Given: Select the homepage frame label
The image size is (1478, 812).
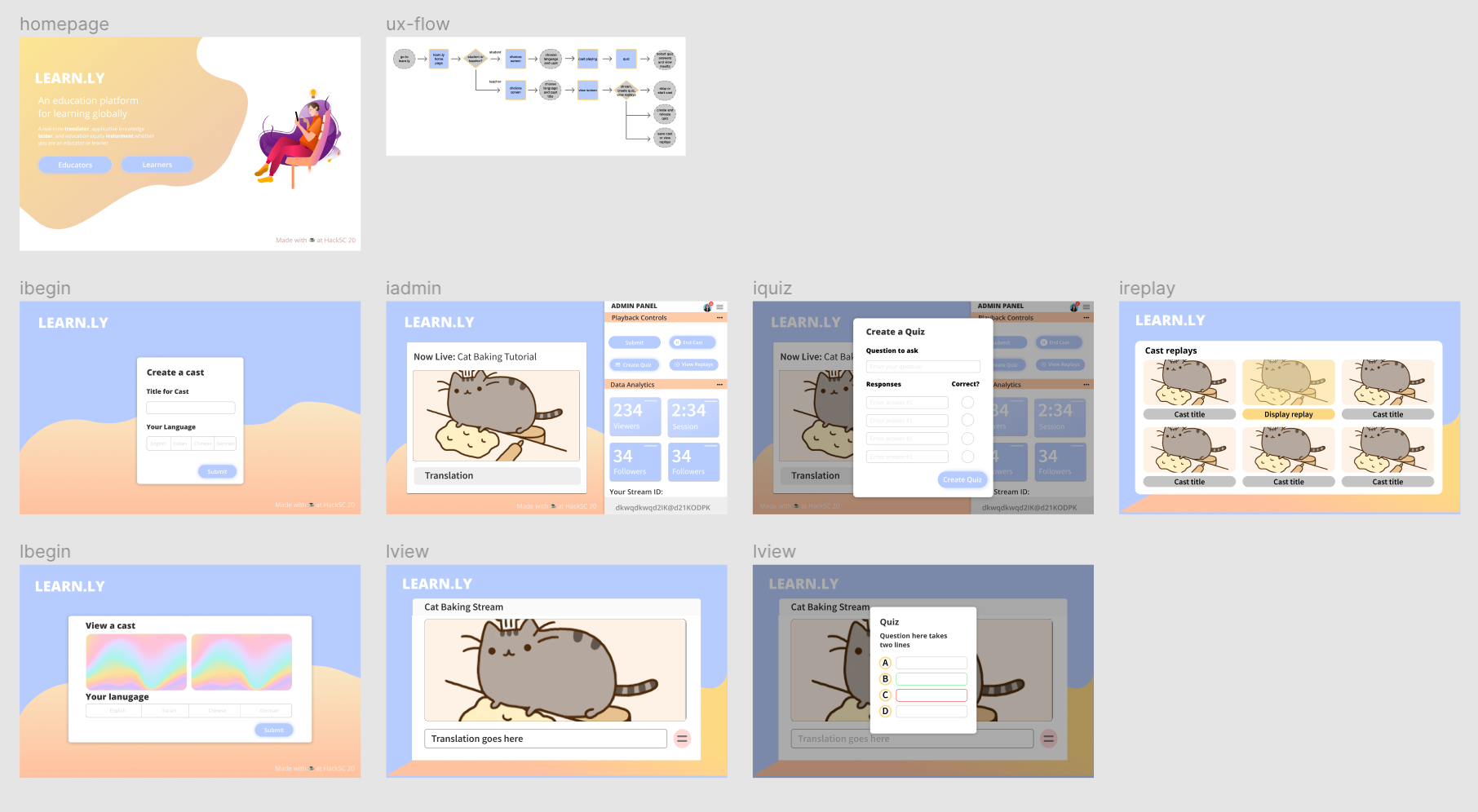Looking at the screenshot, I should (64, 24).
